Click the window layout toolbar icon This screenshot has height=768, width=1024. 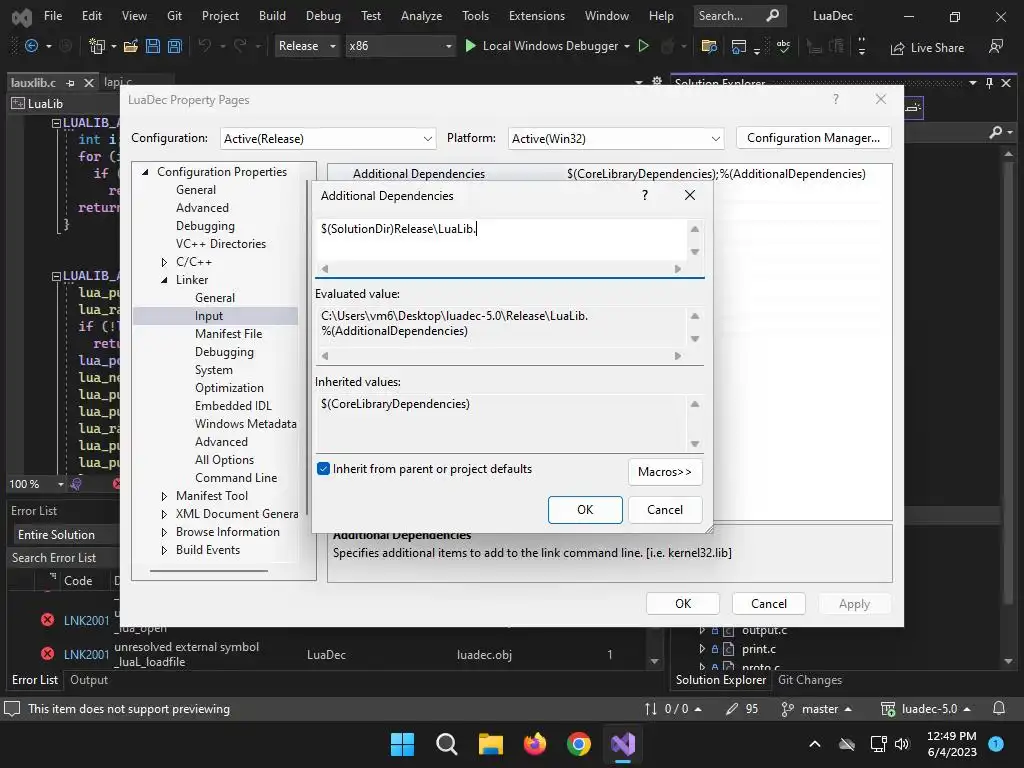739,46
